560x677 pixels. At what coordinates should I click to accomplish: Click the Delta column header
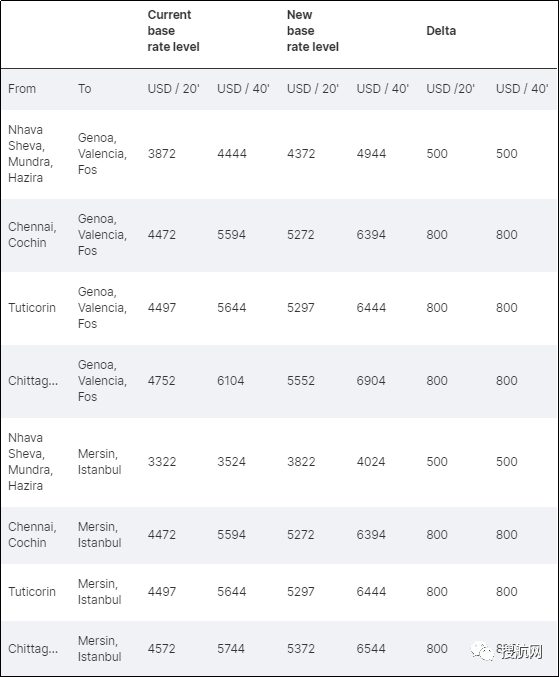pos(441,31)
